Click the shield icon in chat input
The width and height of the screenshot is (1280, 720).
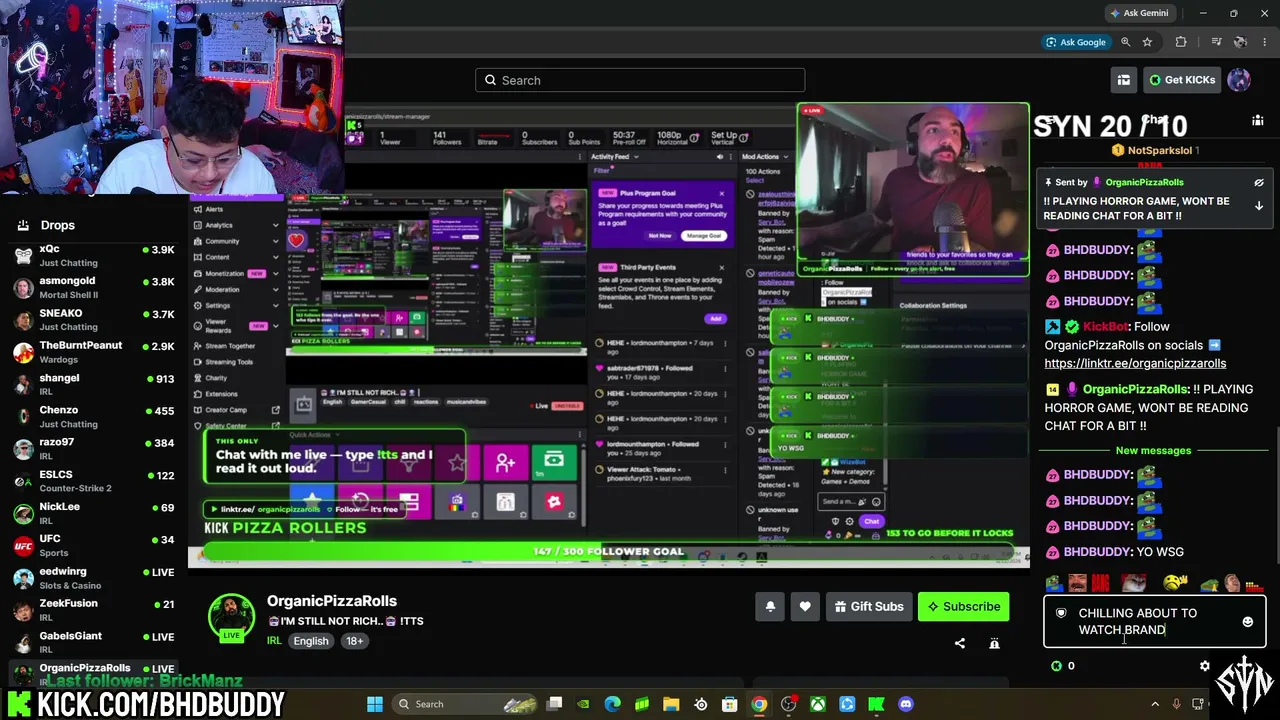click(1061, 613)
